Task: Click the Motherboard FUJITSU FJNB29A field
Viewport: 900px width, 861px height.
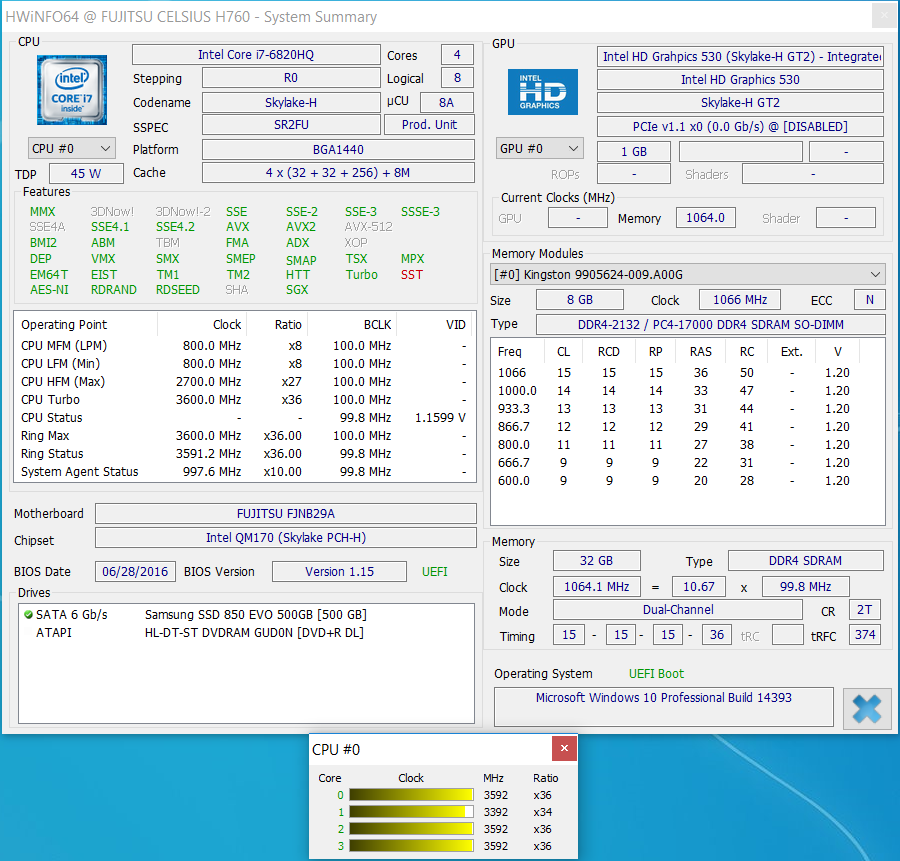Action: click(x=286, y=514)
